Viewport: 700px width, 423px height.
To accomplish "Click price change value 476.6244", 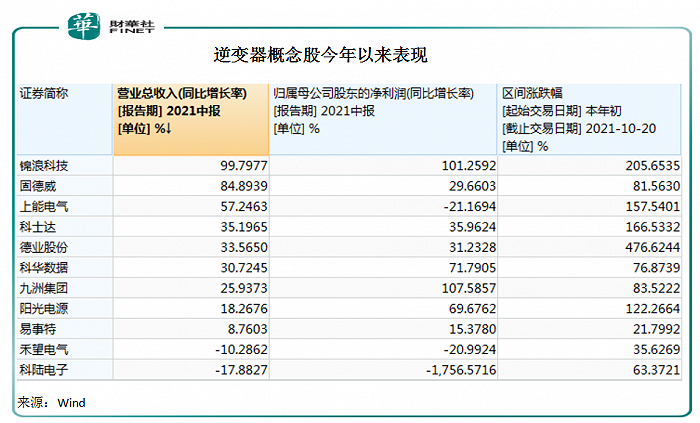I will 653,247.
